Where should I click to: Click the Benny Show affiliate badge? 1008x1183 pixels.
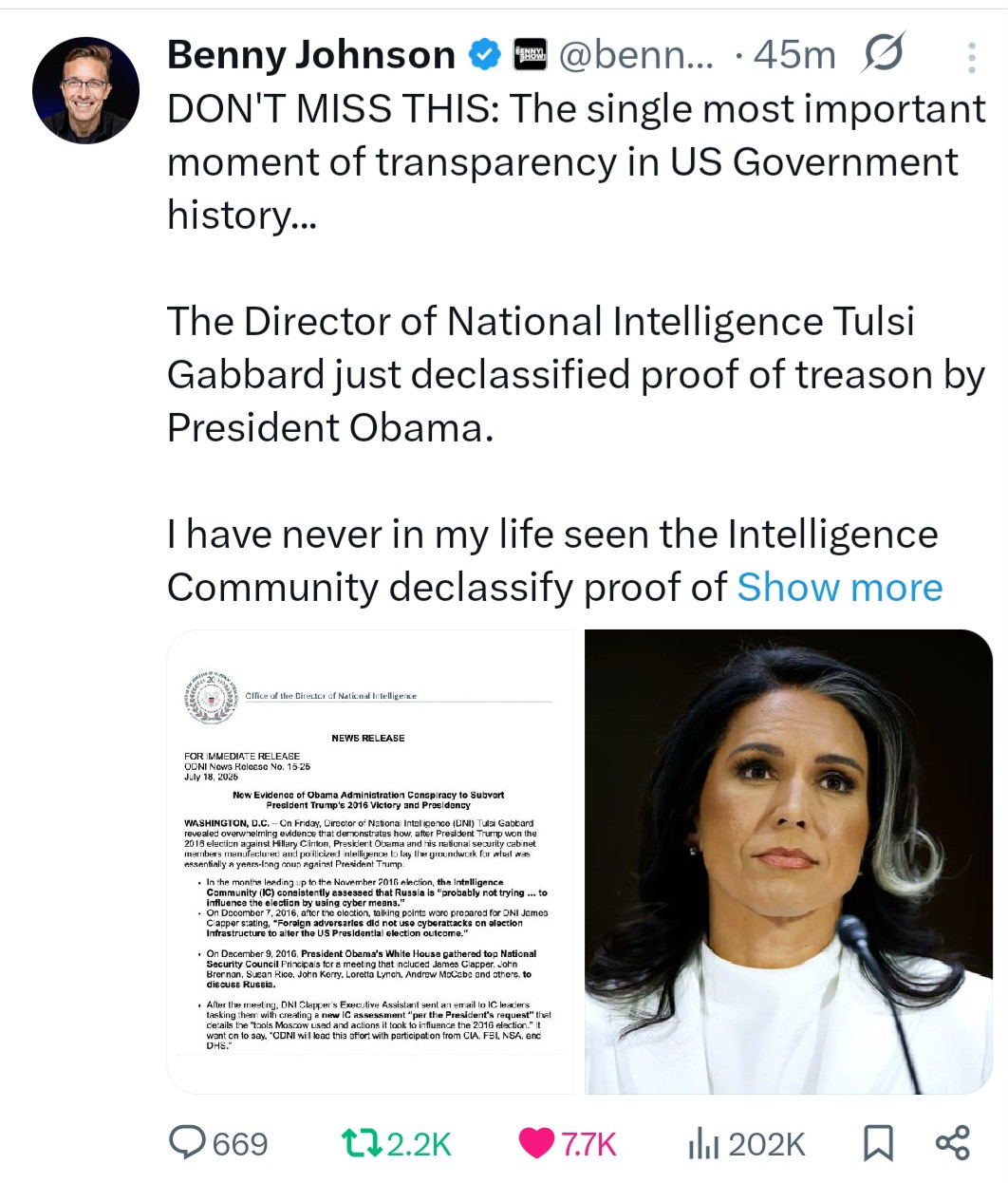[x=531, y=55]
